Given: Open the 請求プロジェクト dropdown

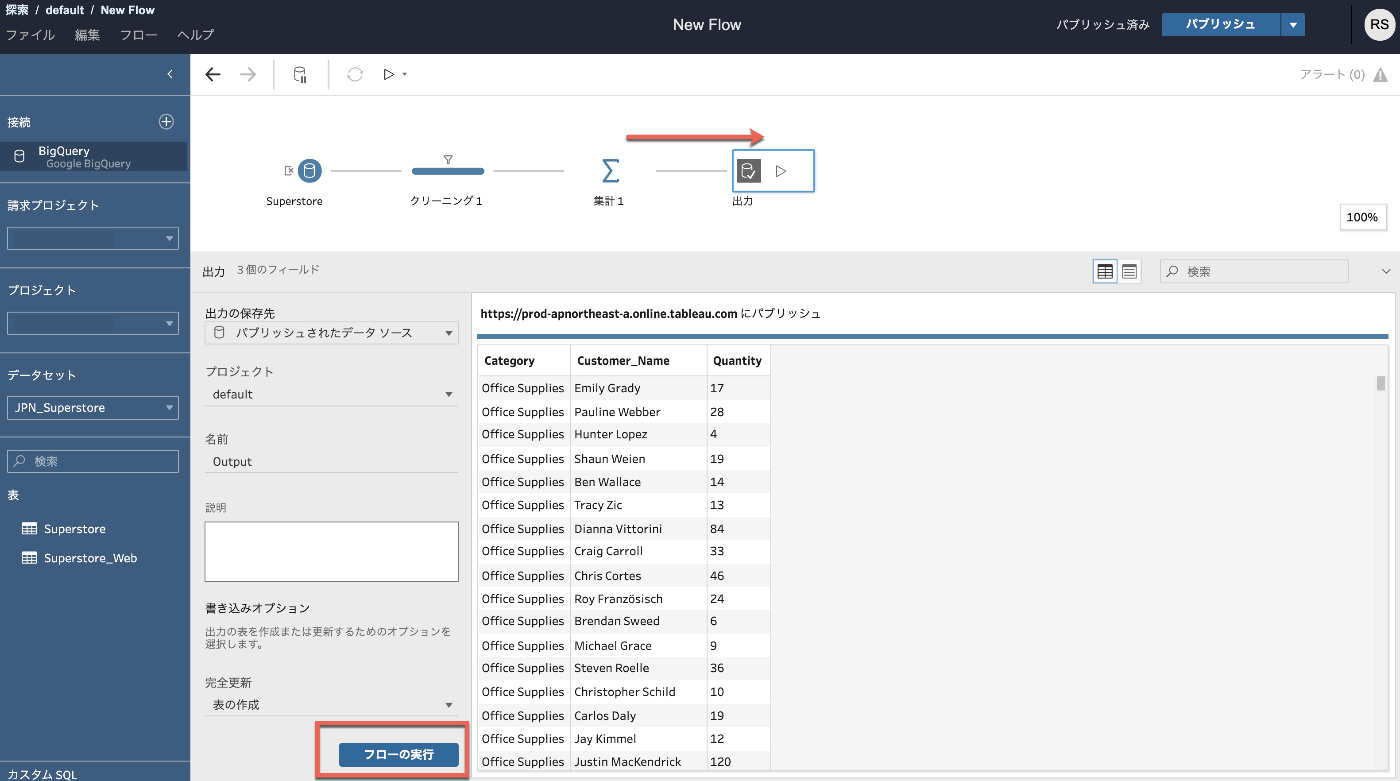Looking at the screenshot, I should [93, 239].
